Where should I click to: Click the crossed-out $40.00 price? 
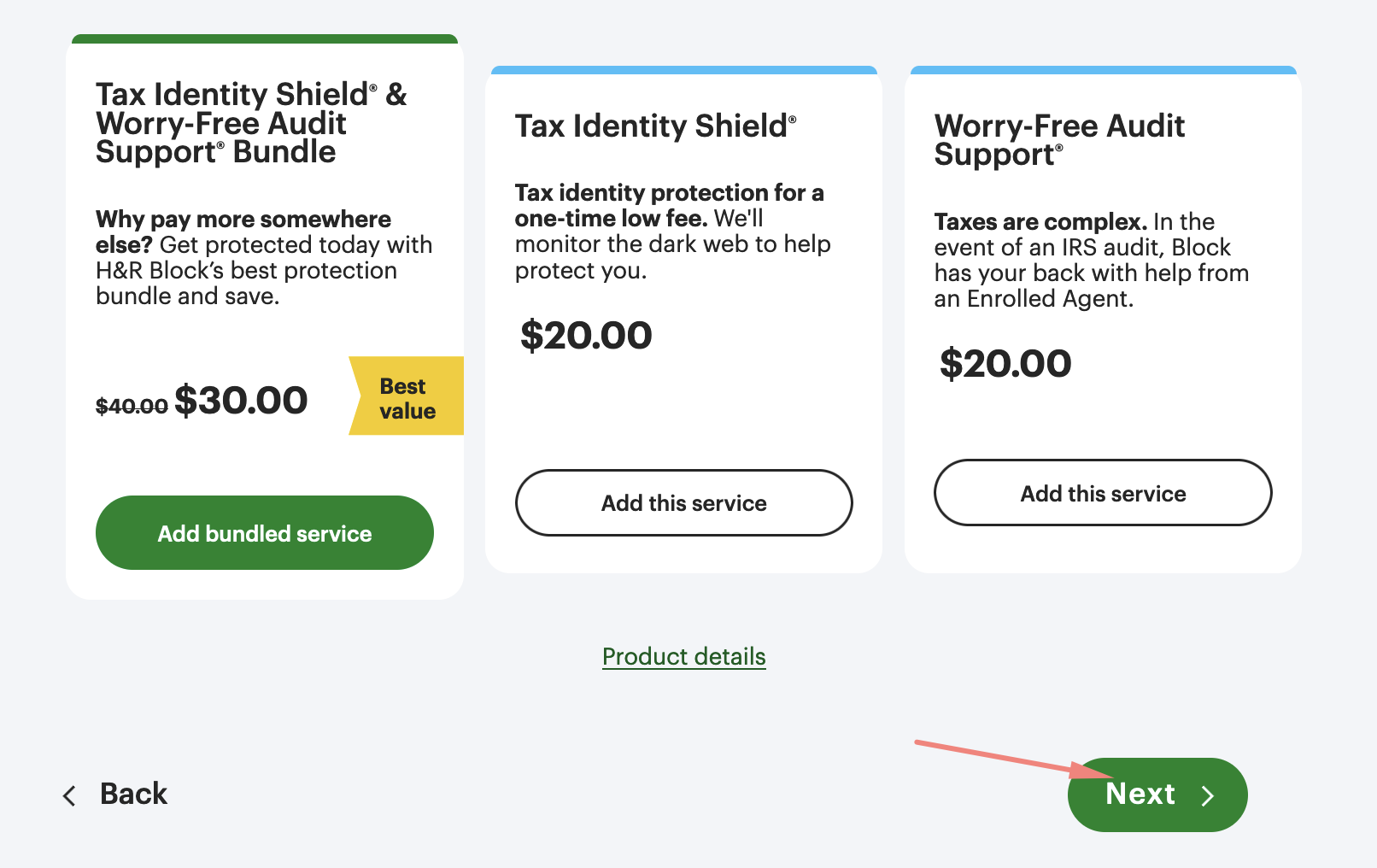tap(132, 406)
